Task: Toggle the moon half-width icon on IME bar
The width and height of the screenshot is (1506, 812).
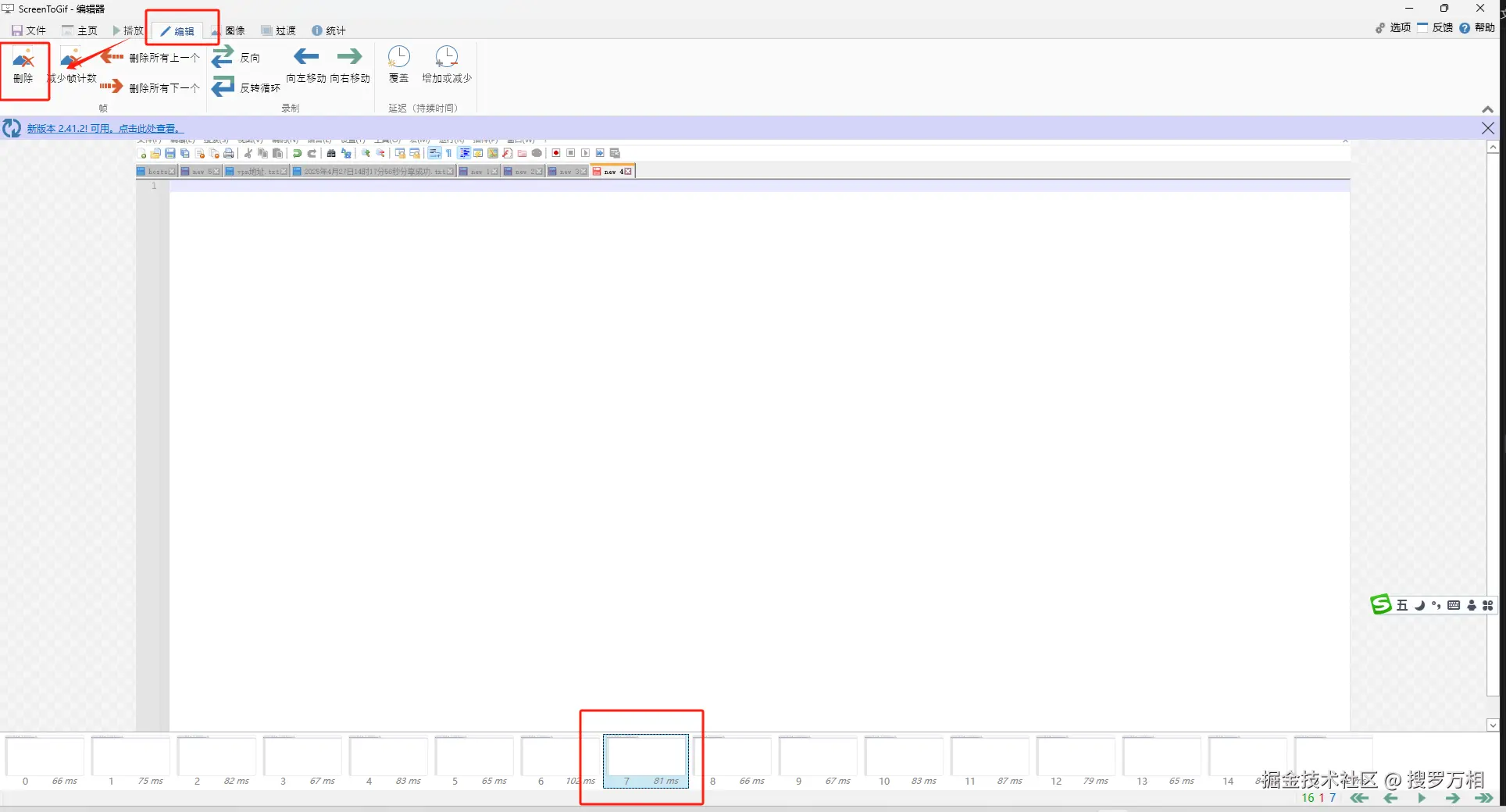Action: (x=1419, y=605)
